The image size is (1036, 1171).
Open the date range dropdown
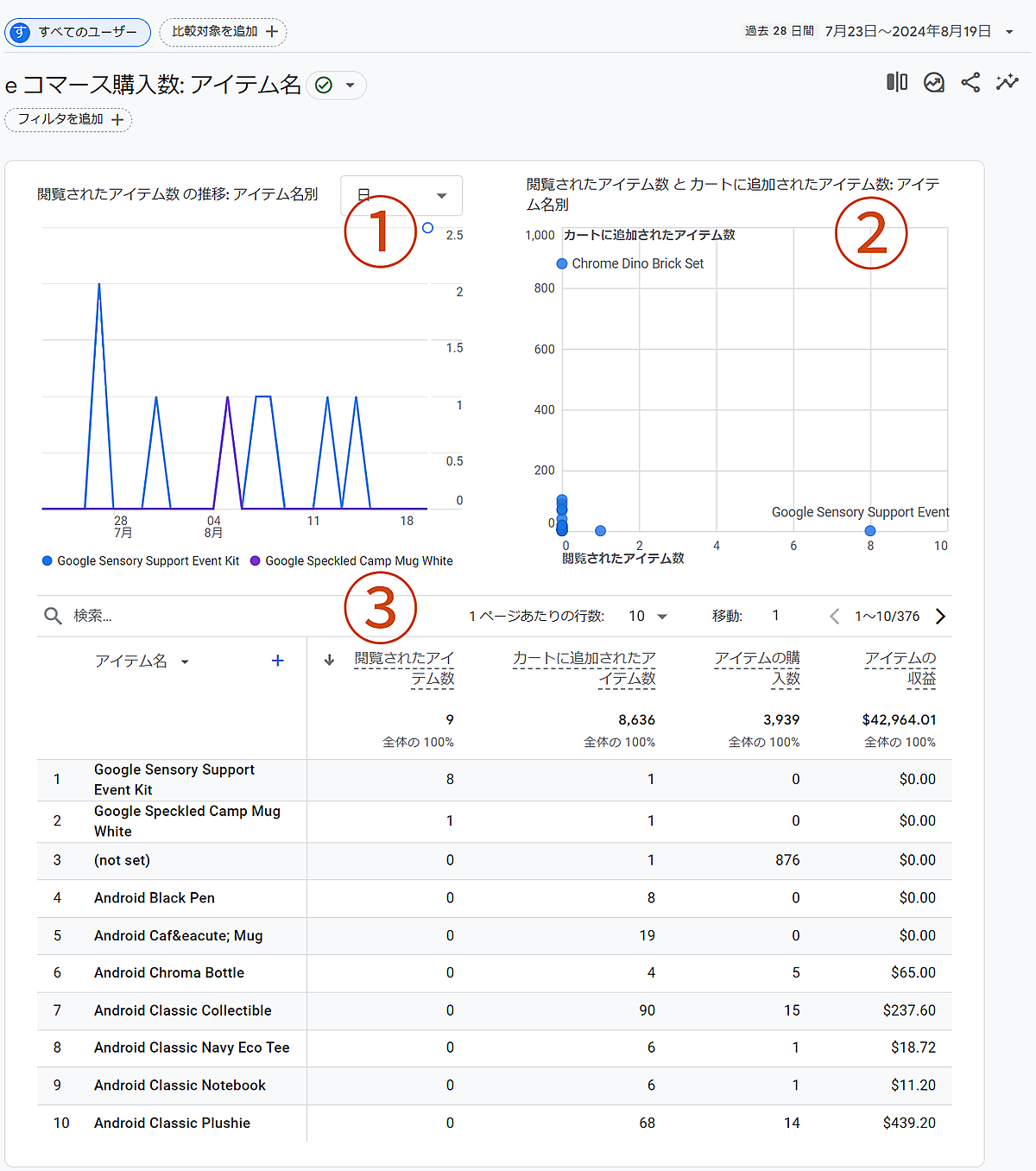point(1008,32)
